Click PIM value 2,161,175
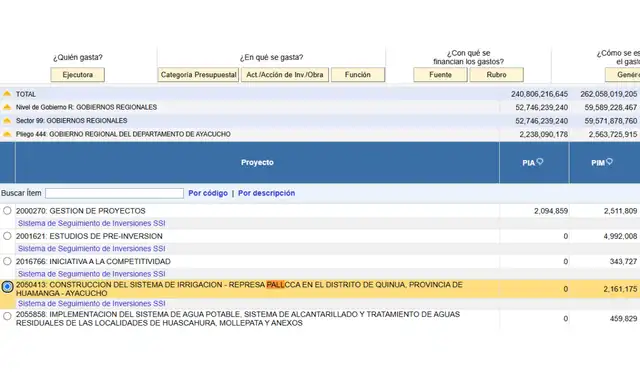The image size is (640, 376). [620, 289]
